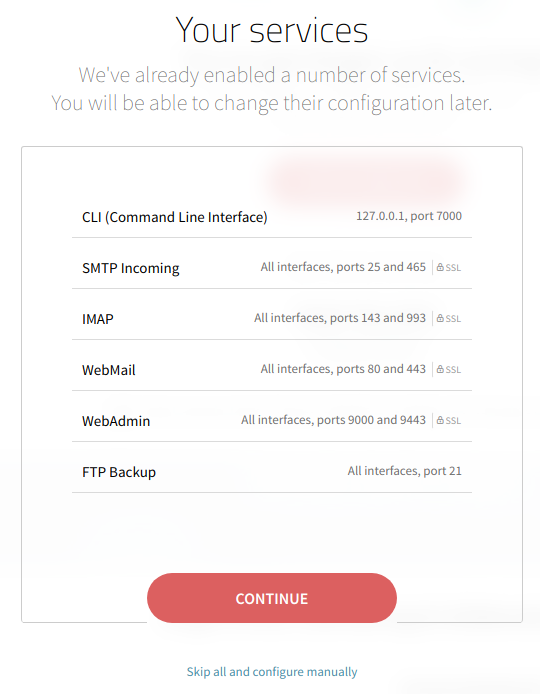Click the ports 25 and 465 text
540x694 pixels.
381,267
